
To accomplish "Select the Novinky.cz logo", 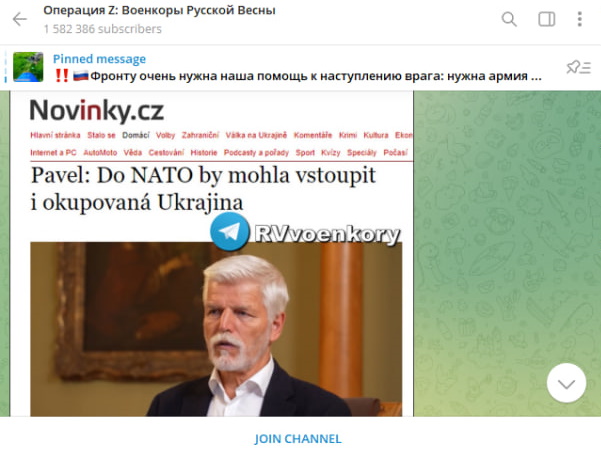I will click(x=97, y=111).
